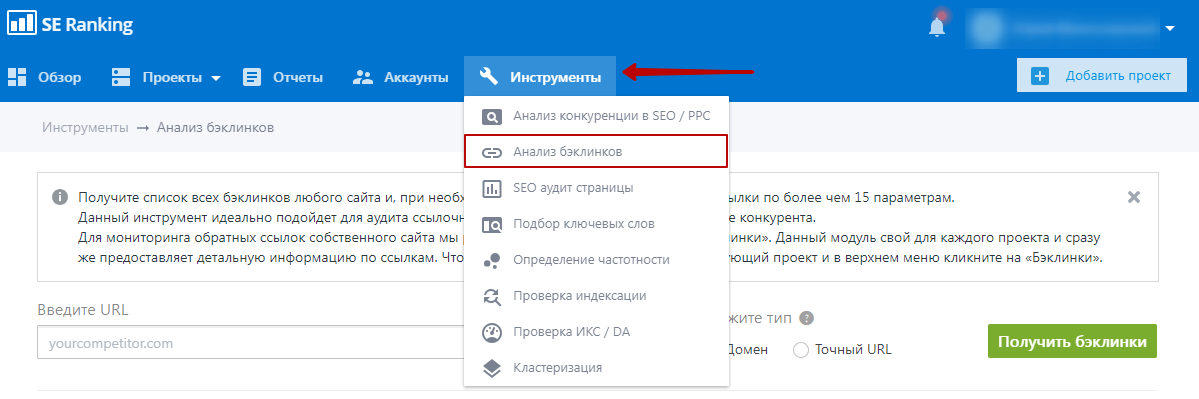
Task: Focus the yourcompetitor.com URL field
Action: click(x=251, y=343)
